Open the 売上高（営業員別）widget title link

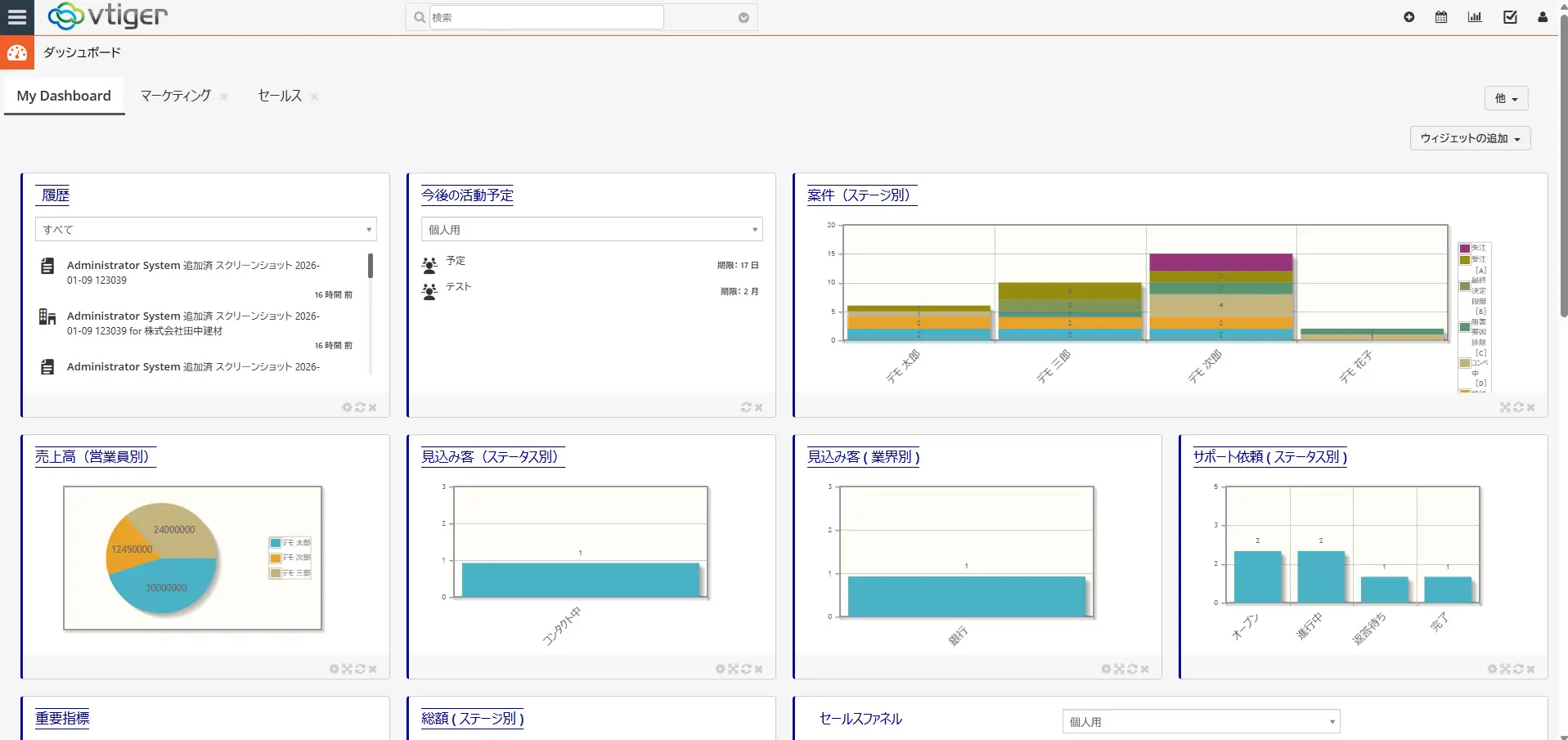click(x=92, y=456)
